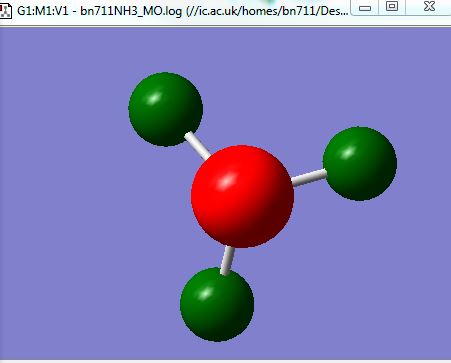
Task: Click the bond joining red and upper-left atom
Action: tap(198, 146)
